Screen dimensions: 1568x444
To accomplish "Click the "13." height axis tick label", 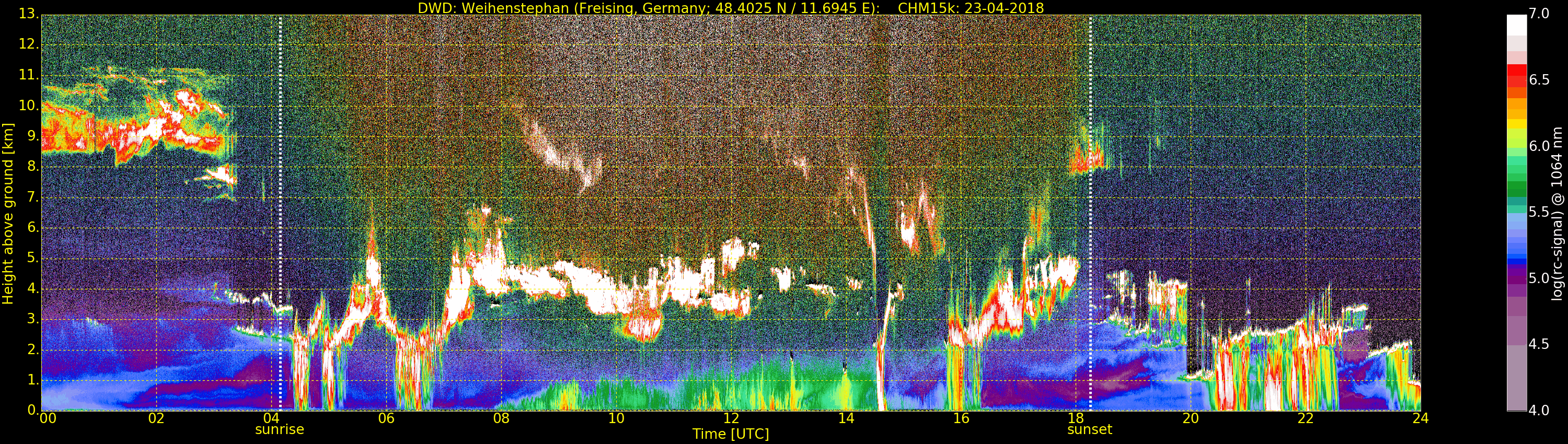I will 29,14.
